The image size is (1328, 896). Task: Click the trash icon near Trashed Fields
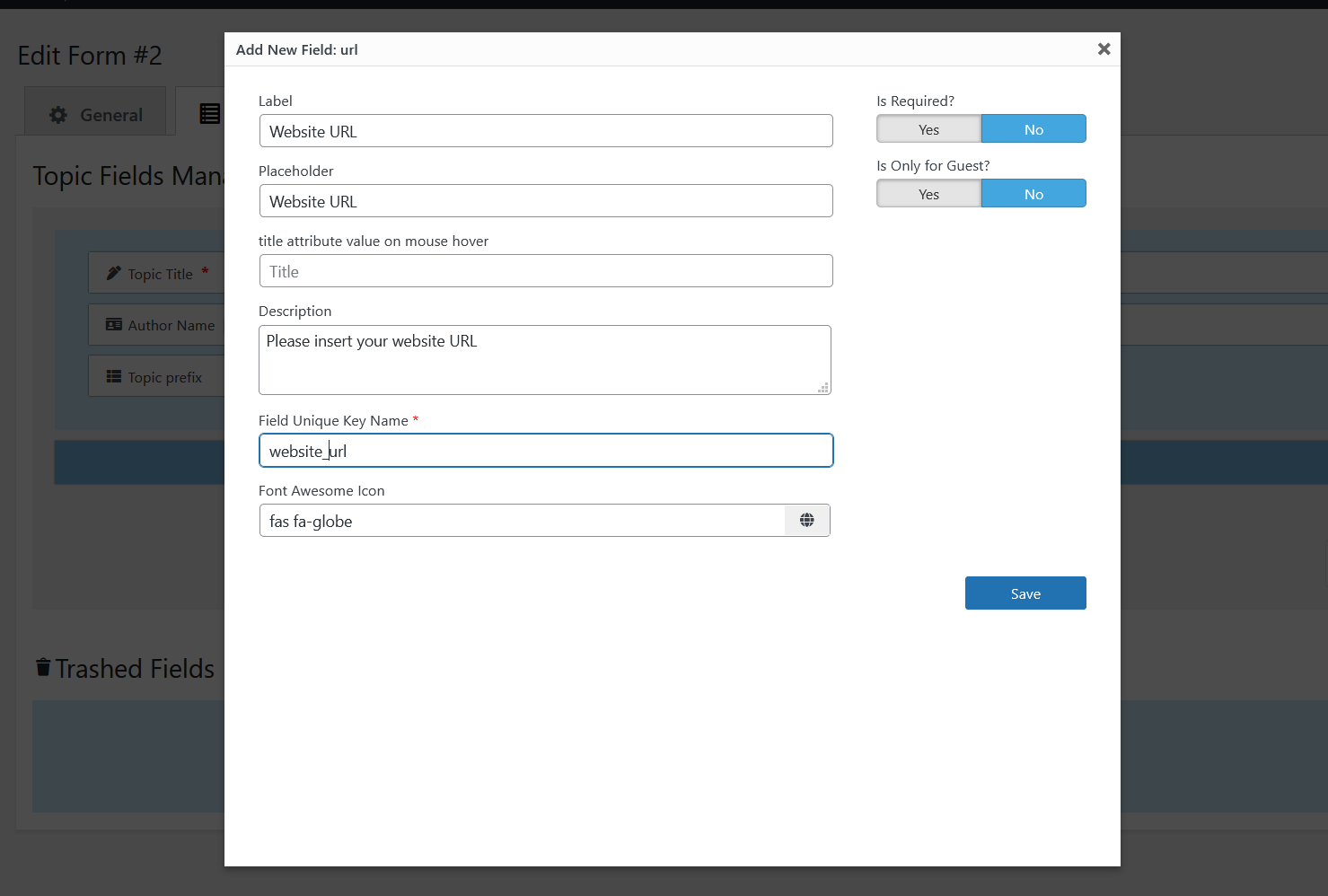pos(43,667)
